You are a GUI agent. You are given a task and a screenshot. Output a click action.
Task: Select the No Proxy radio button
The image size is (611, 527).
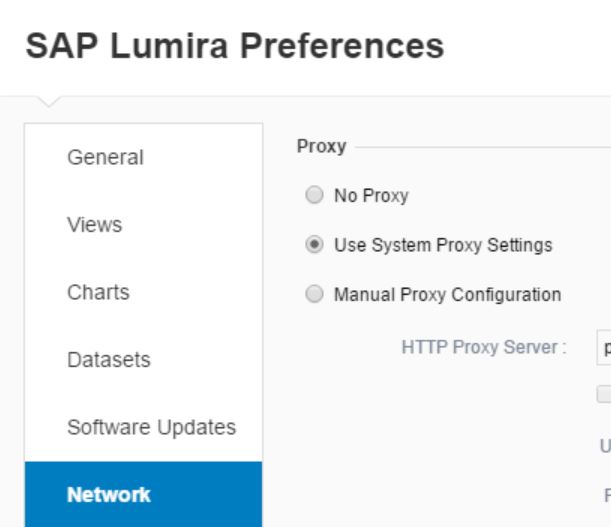point(314,195)
